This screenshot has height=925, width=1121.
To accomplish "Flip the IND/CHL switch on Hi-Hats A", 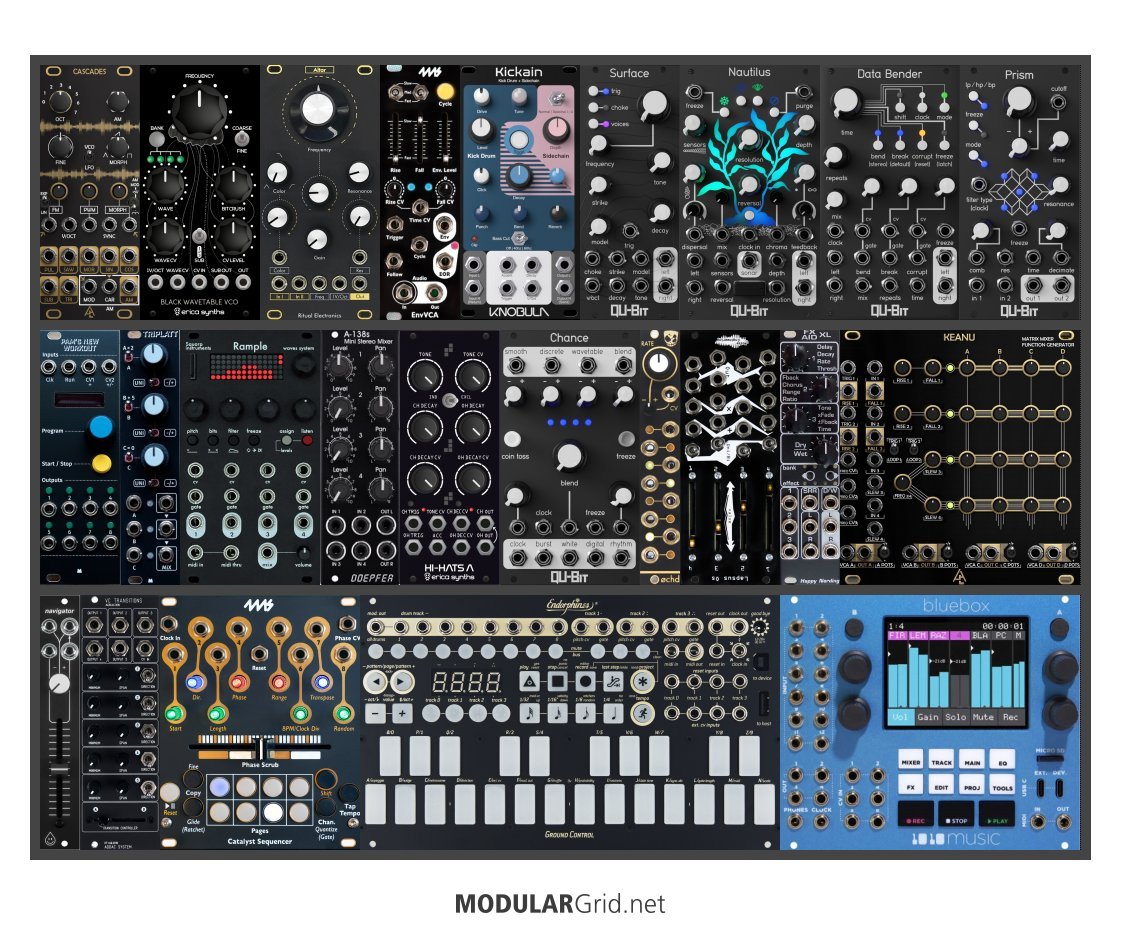I will tap(450, 400).
